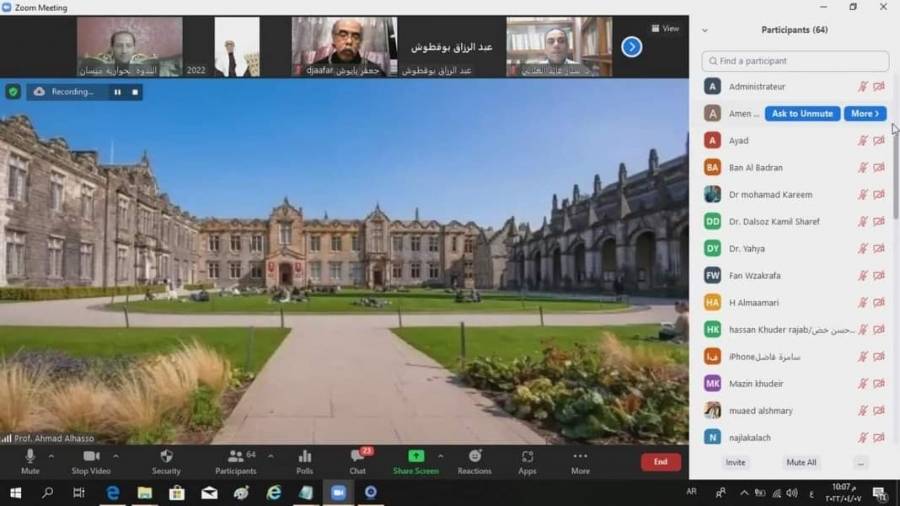
Task: Click Administrateur's video-off camera icon
Action: [x=879, y=87]
